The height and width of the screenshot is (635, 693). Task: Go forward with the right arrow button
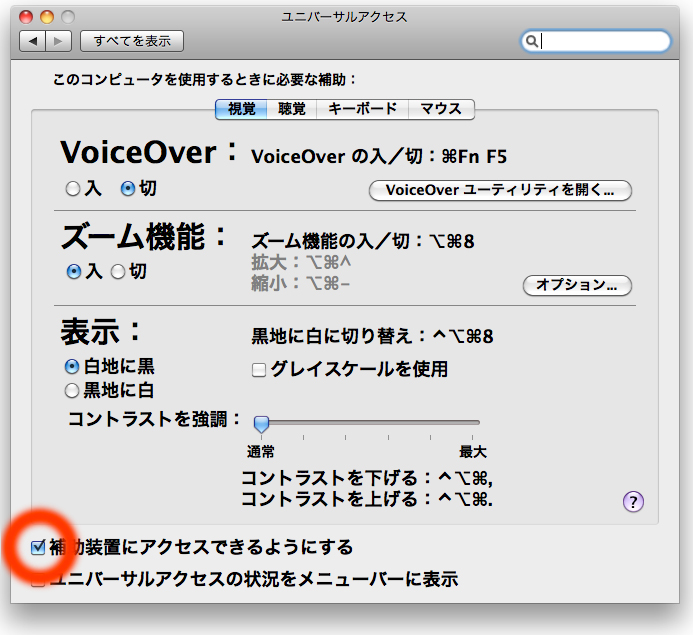click(58, 41)
